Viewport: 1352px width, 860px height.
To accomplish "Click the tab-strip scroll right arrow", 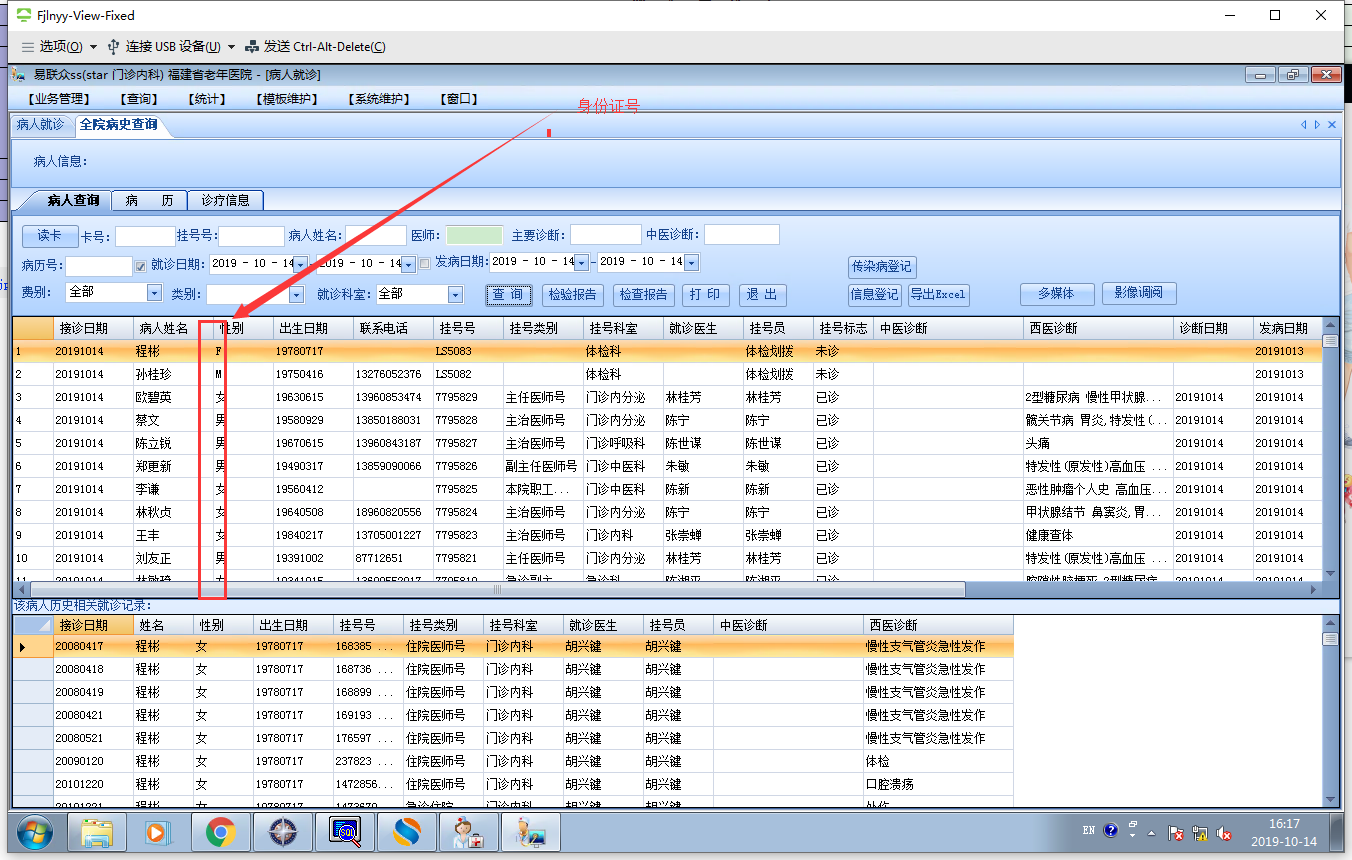I will (1317, 125).
